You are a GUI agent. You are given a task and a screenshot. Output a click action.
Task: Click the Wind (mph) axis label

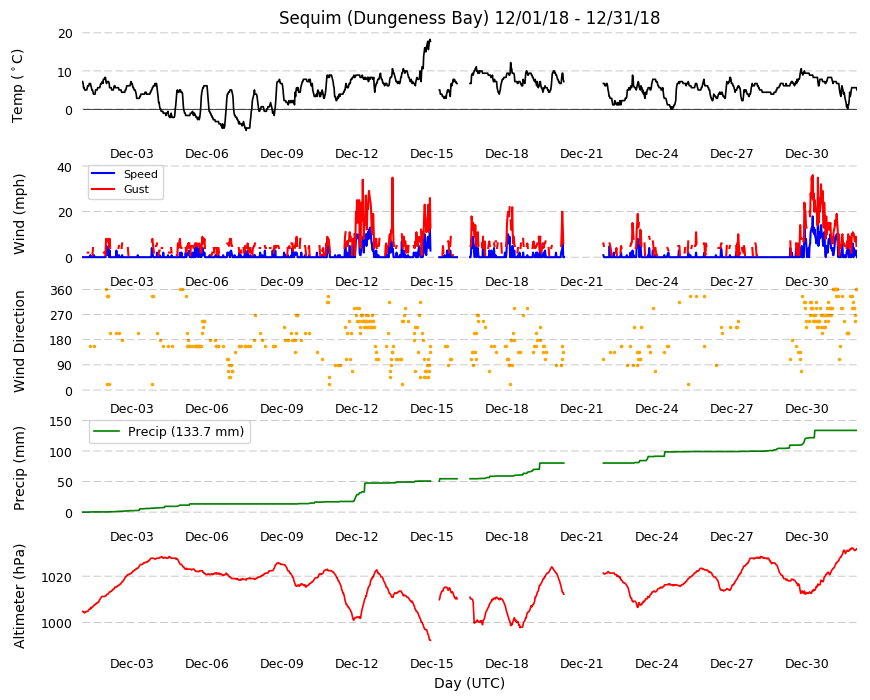19,214
